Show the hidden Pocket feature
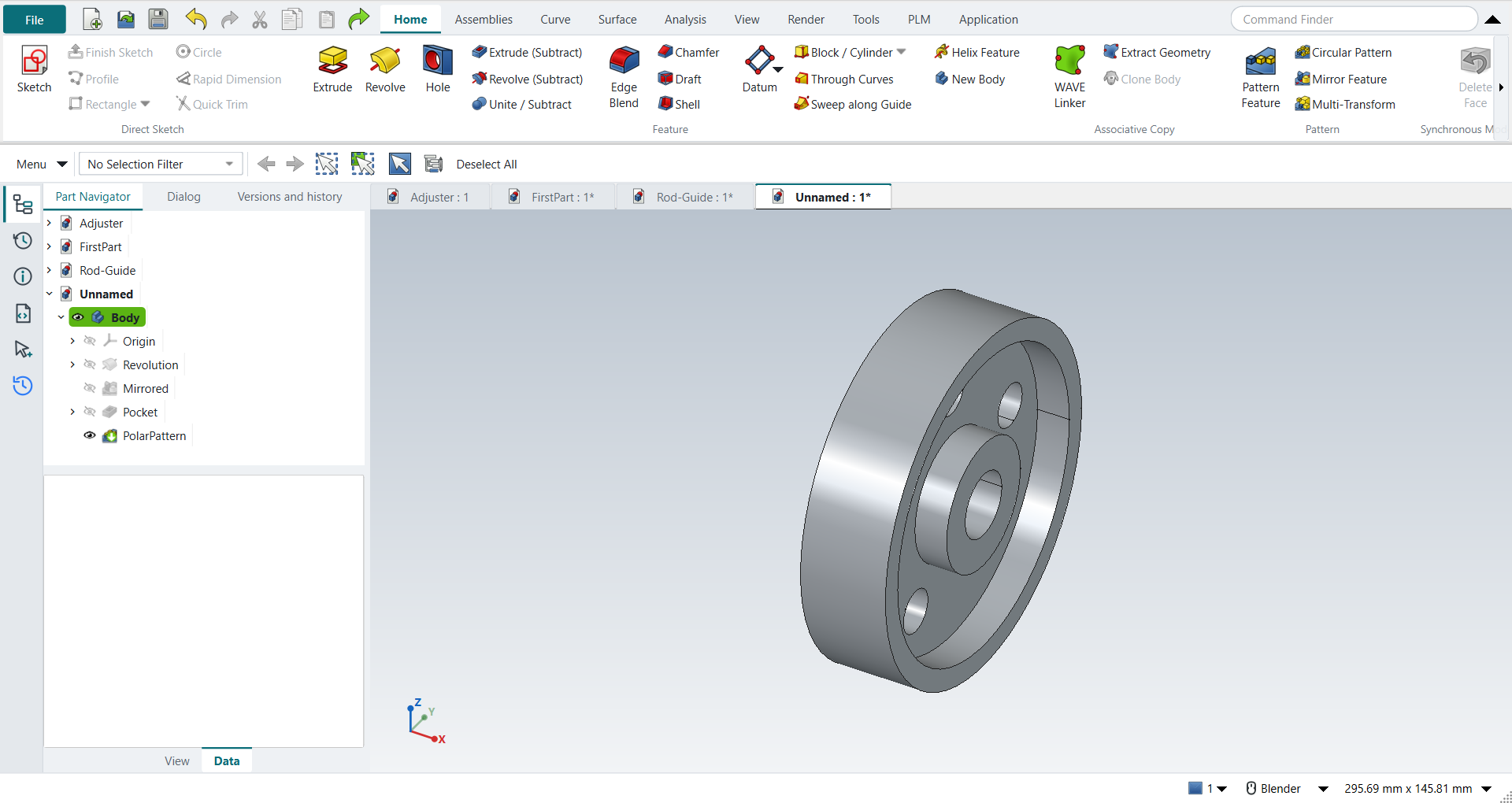The width and height of the screenshot is (1512, 803). tap(90, 412)
